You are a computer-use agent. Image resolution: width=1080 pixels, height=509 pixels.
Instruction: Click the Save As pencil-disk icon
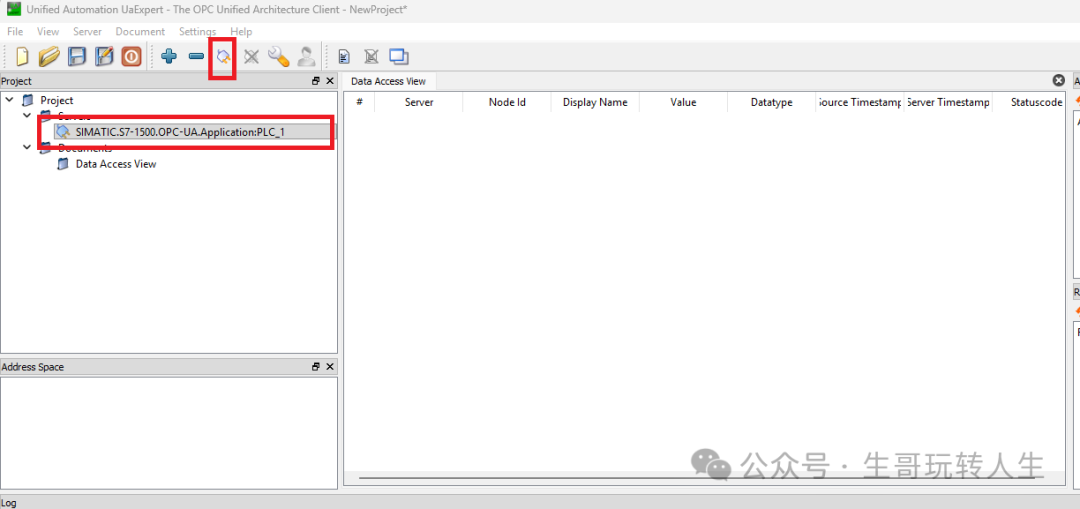tap(104, 56)
